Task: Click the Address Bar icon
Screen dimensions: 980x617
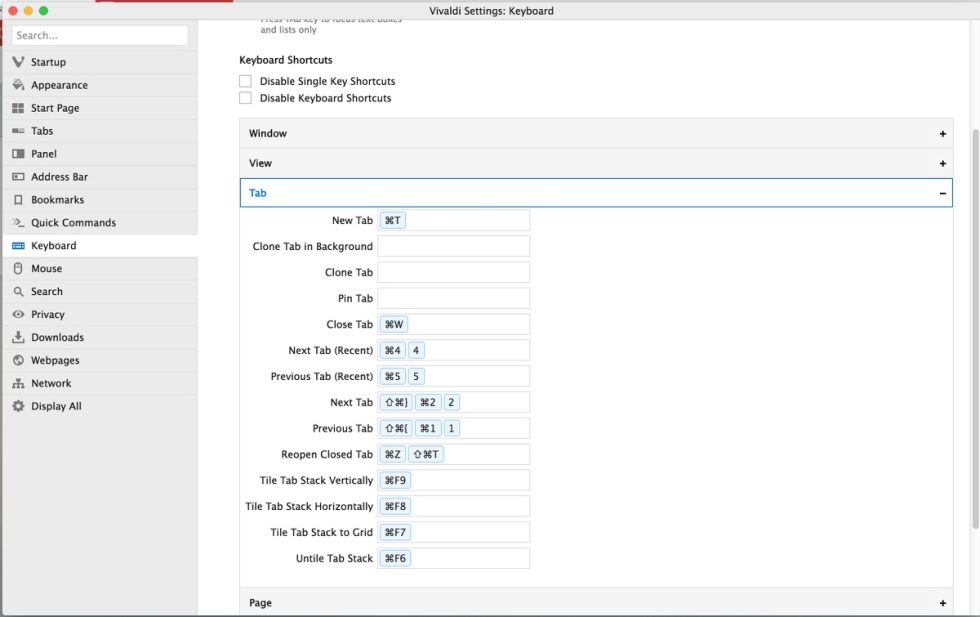Action: pyautogui.click(x=18, y=177)
